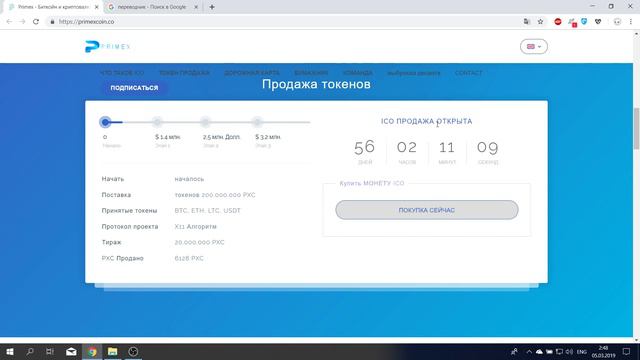Open the red adblock extension icon

pos(558,22)
